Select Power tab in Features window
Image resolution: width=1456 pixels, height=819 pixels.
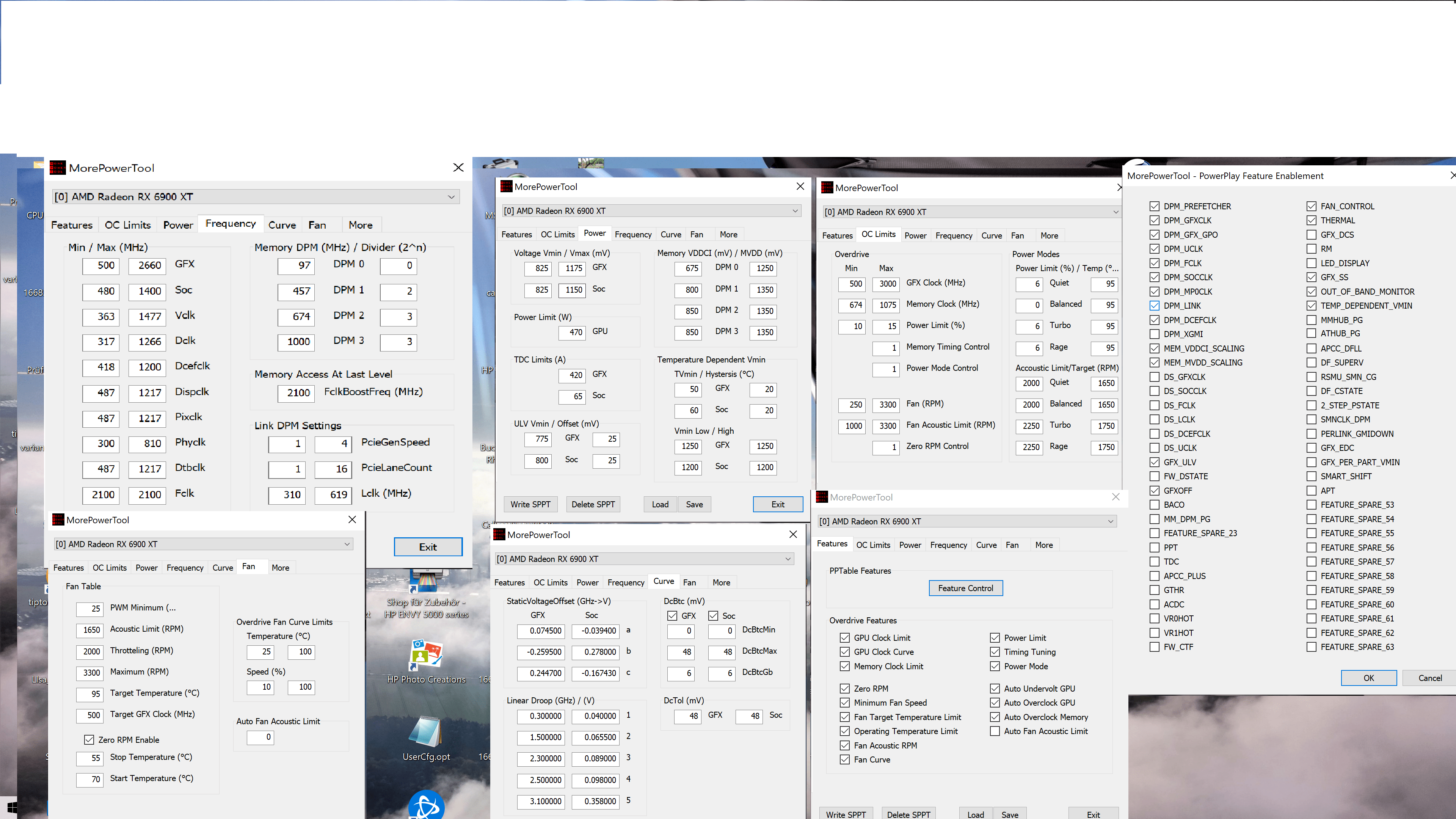click(x=910, y=546)
